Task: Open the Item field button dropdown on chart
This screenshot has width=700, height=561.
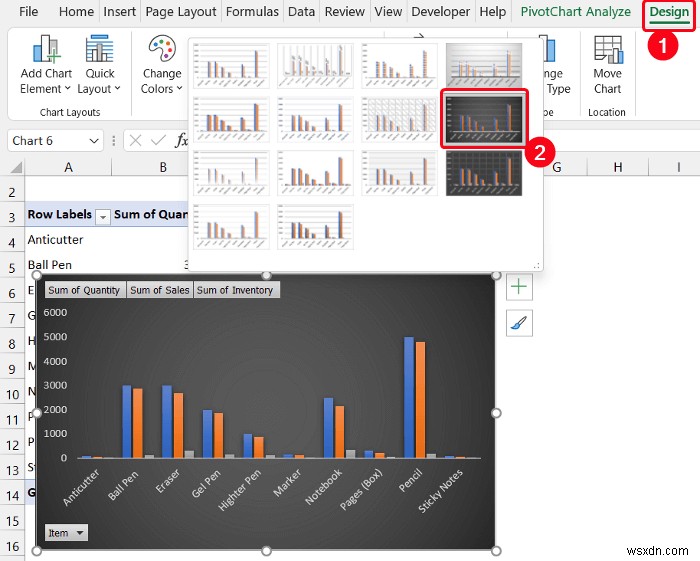Action: (x=66, y=532)
